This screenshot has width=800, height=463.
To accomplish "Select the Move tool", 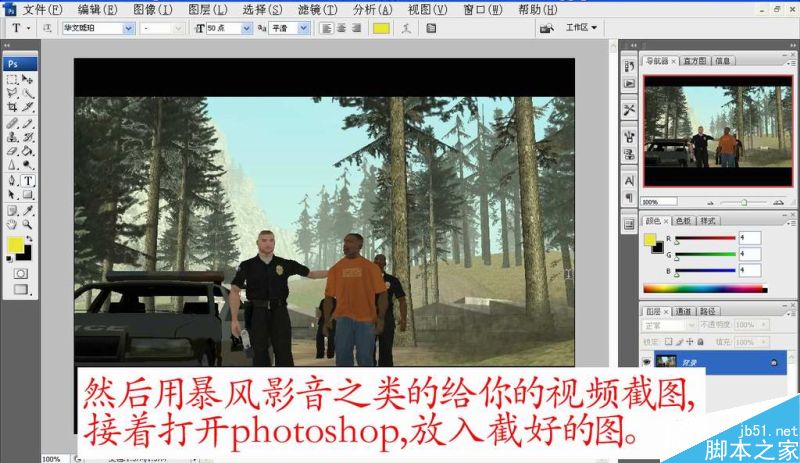I will 28,80.
